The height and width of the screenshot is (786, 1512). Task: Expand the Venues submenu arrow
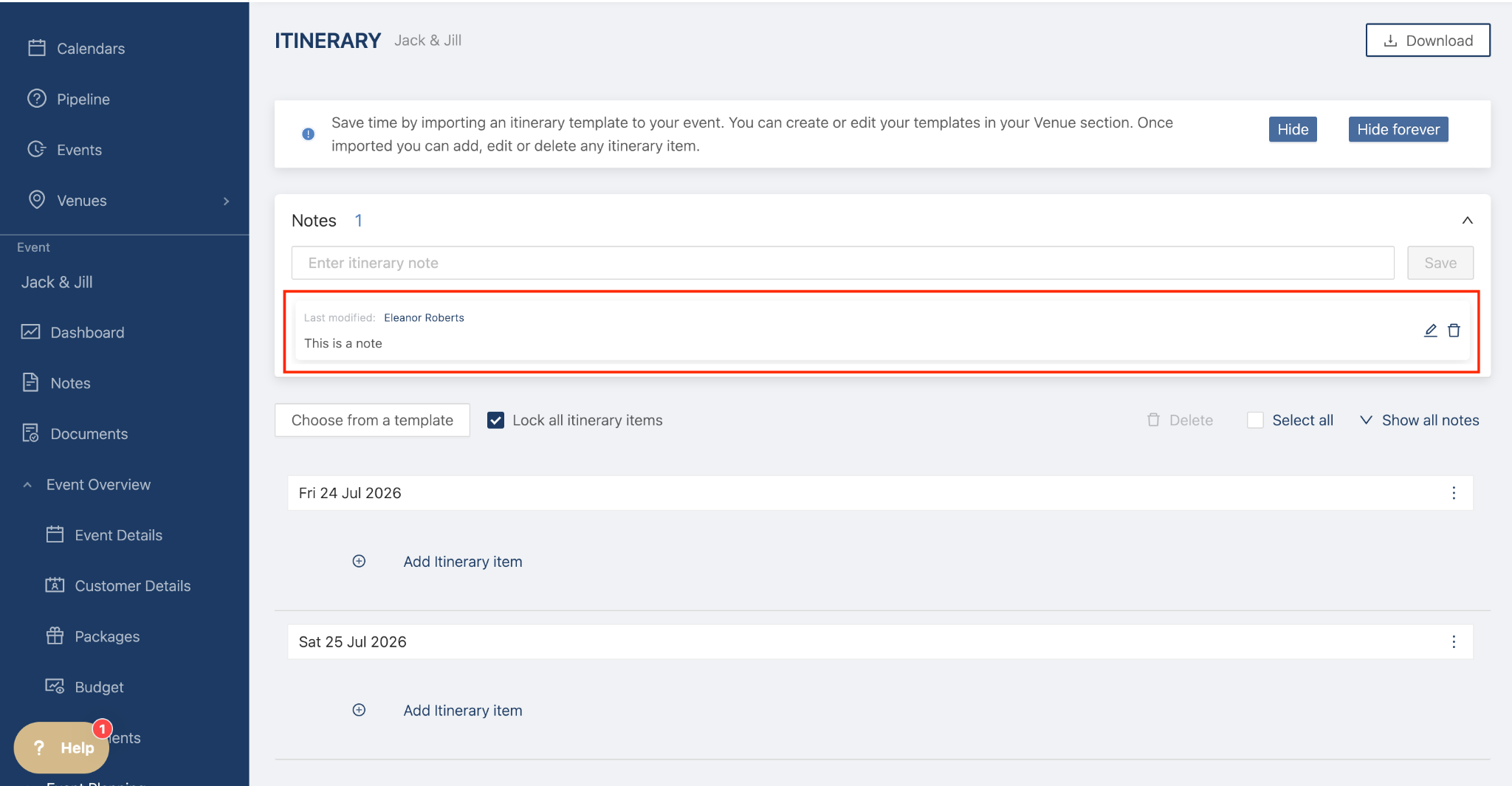click(x=226, y=201)
